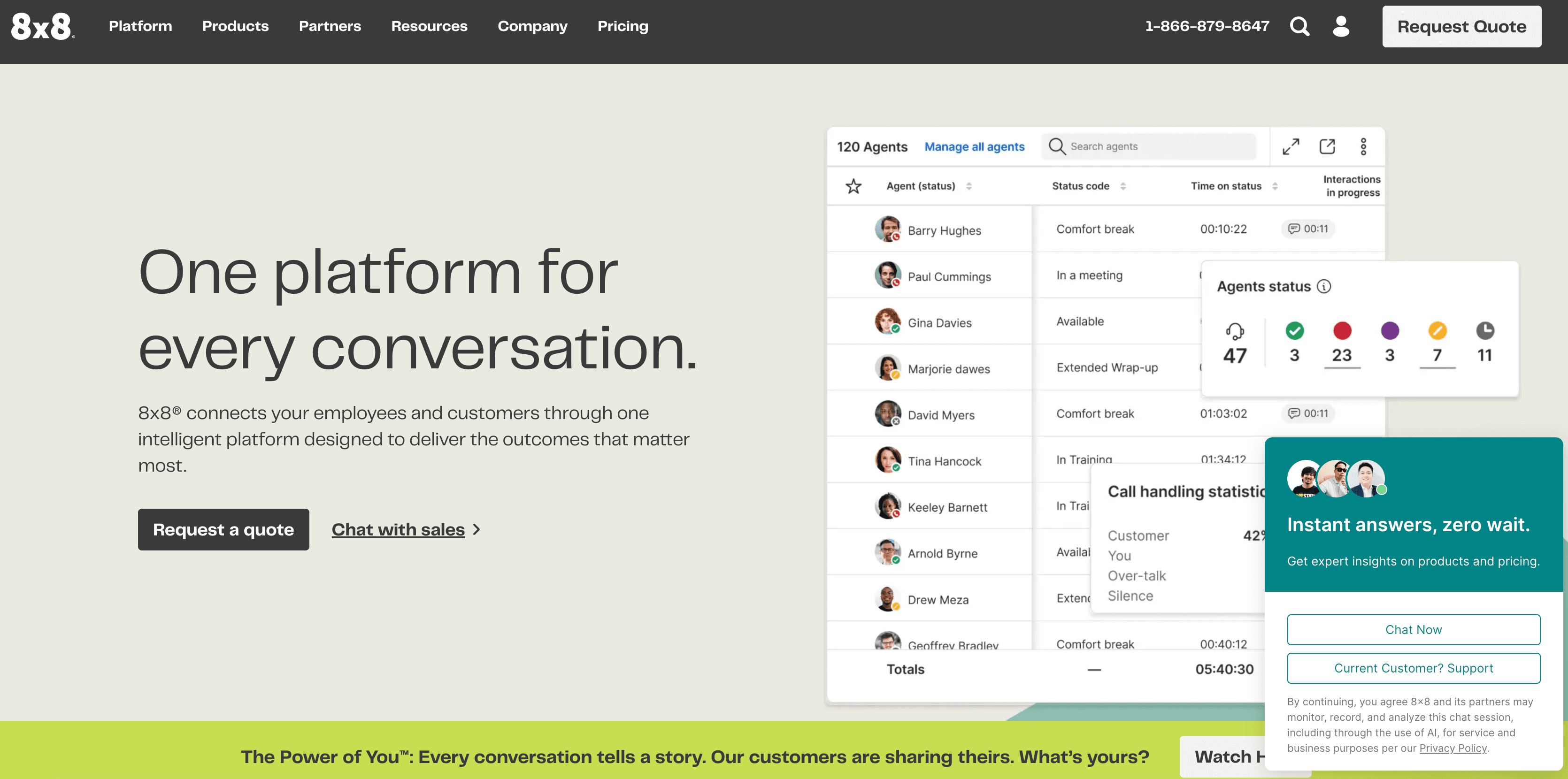Click the chat bubble beside David Myers
1568x779 pixels.
point(1307,413)
